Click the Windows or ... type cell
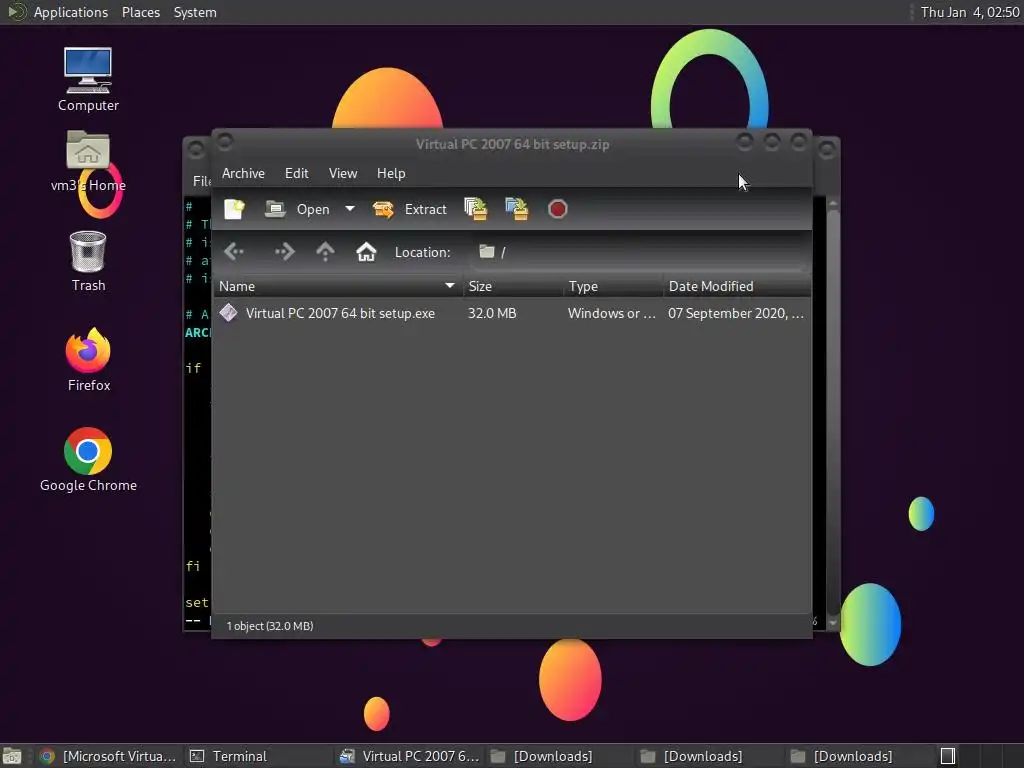Viewport: 1024px width, 768px height. (x=611, y=313)
